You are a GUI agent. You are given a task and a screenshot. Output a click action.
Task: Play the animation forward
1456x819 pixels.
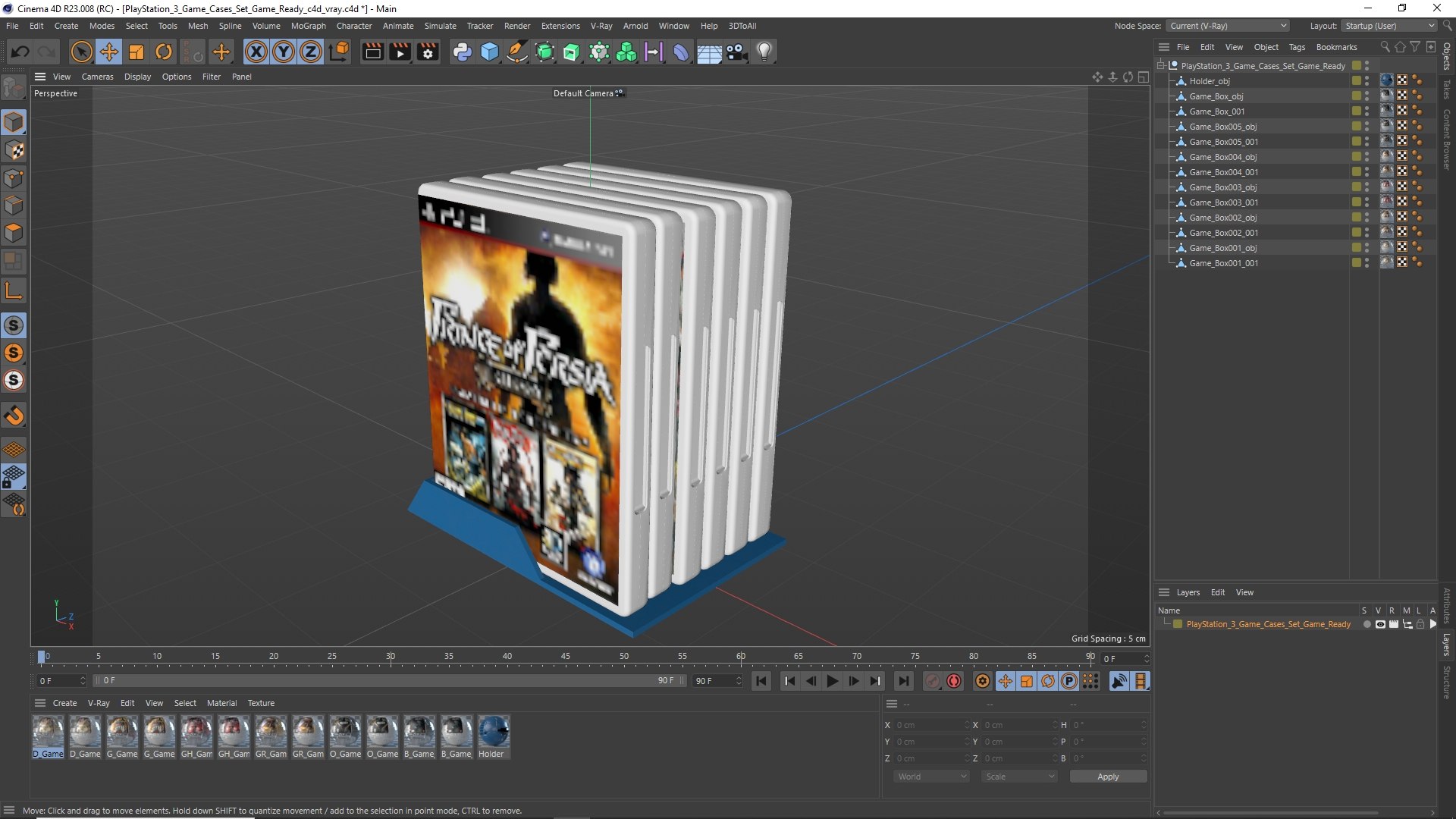(x=832, y=681)
